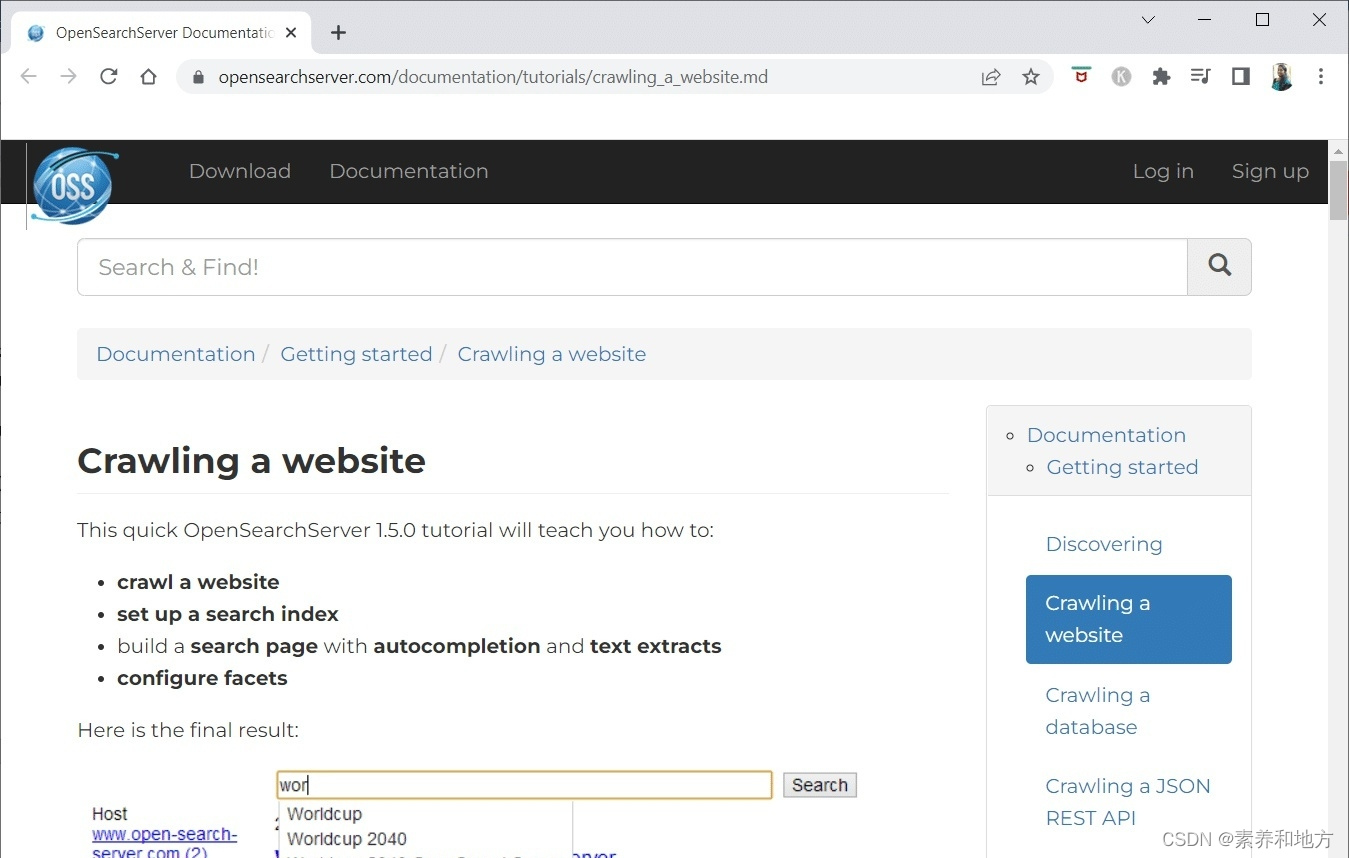
Task: Focus the Search & Find input
Action: [x=632, y=267]
